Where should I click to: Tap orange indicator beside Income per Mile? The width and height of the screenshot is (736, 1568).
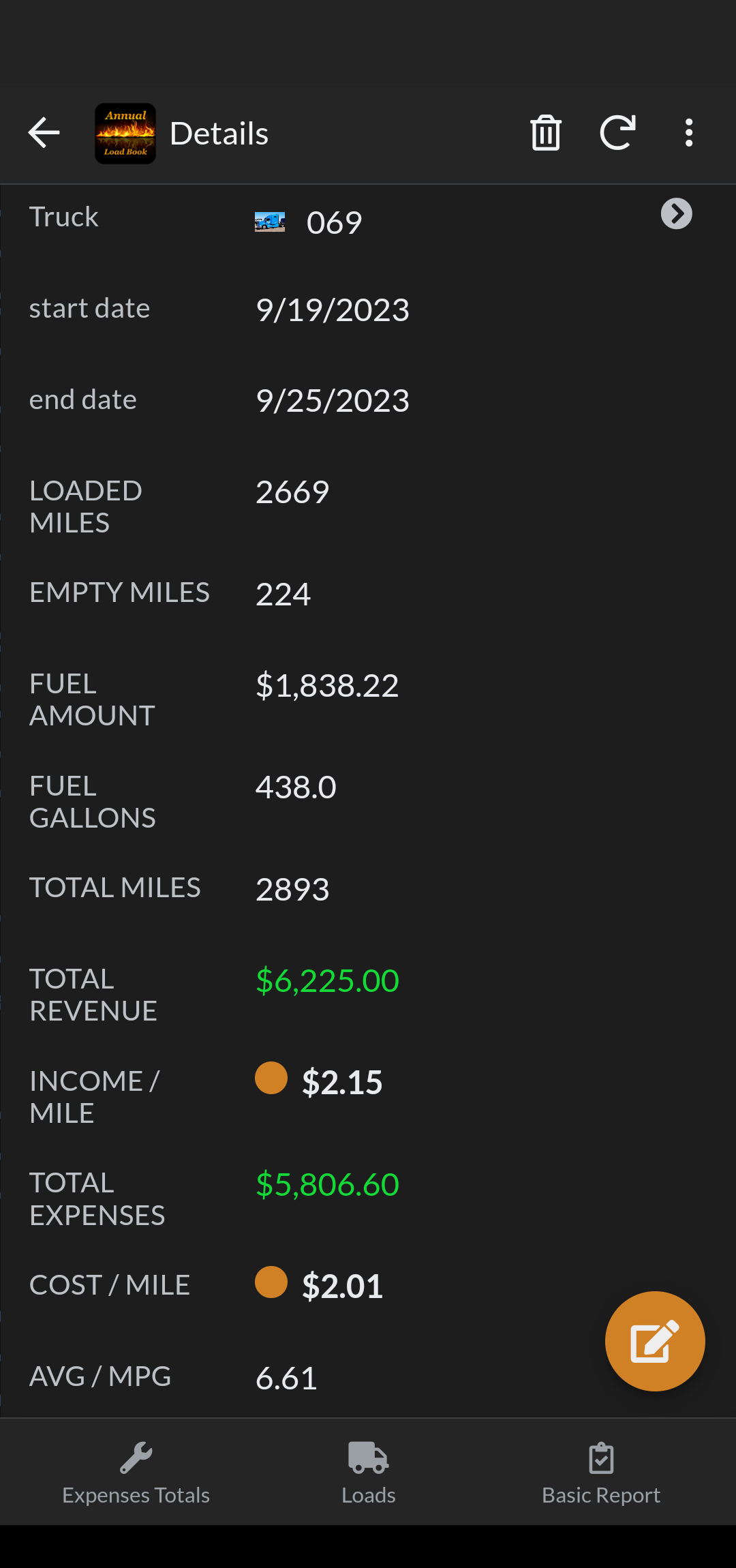tap(271, 1078)
